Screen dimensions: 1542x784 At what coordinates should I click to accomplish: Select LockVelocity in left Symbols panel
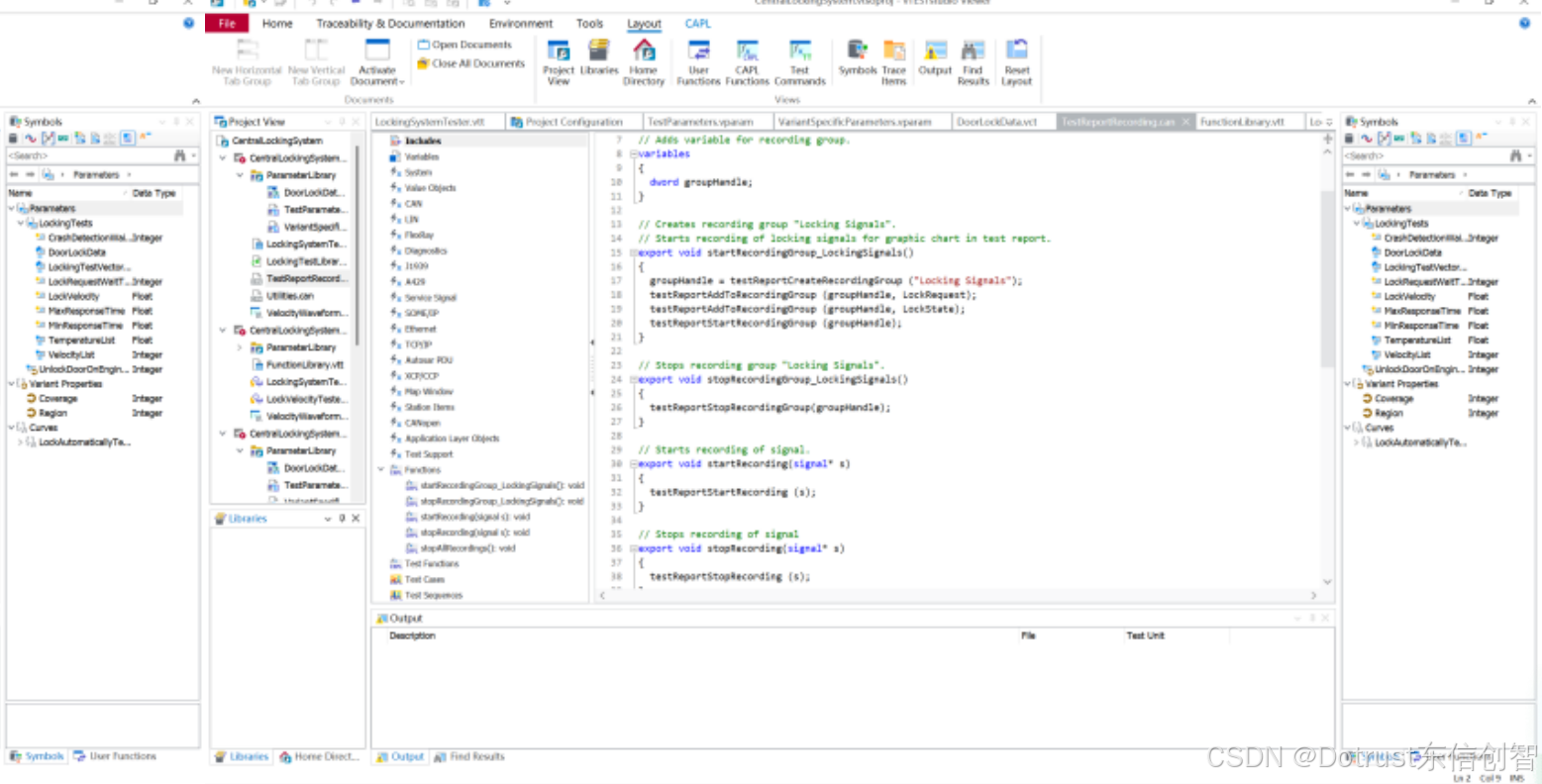pos(74,296)
